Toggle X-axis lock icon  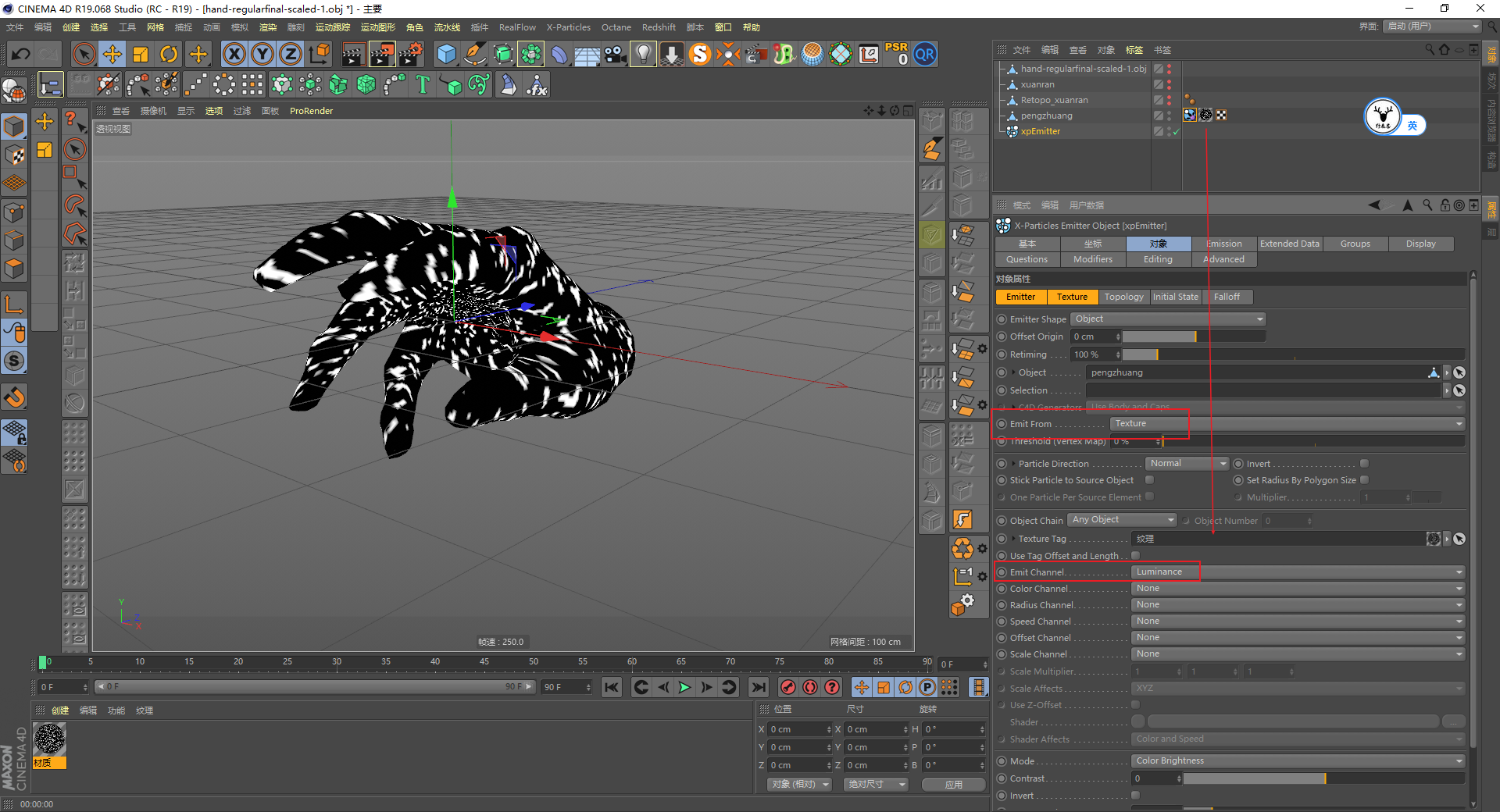pyautogui.click(x=234, y=54)
